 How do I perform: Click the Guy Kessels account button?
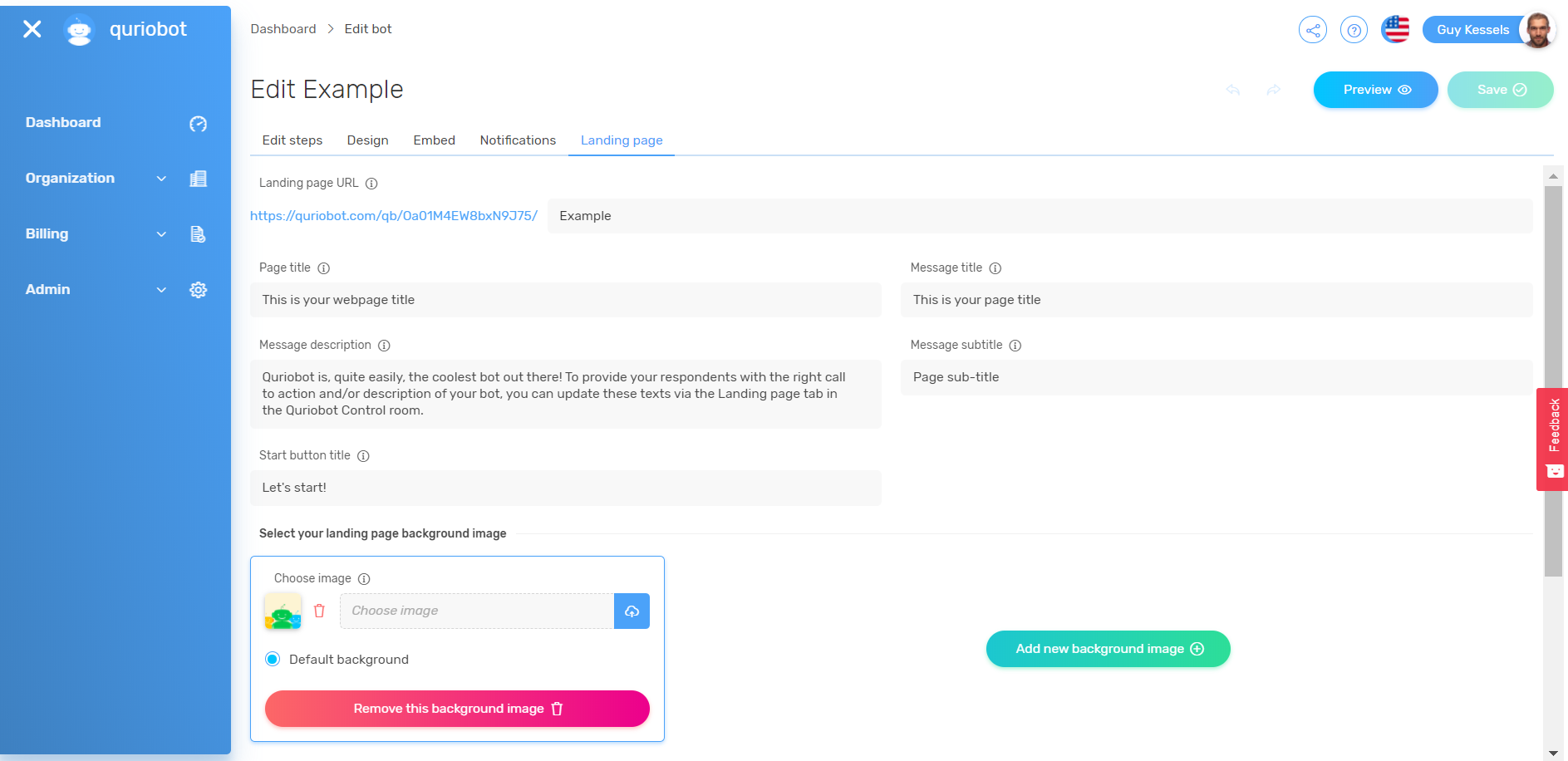click(x=1472, y=30)
